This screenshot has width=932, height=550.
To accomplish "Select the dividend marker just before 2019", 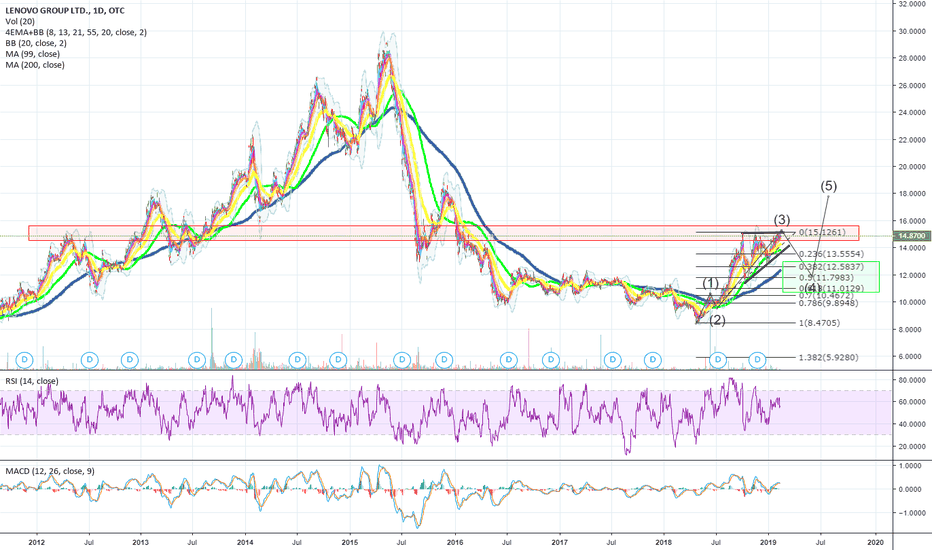I will pos(757,360).
